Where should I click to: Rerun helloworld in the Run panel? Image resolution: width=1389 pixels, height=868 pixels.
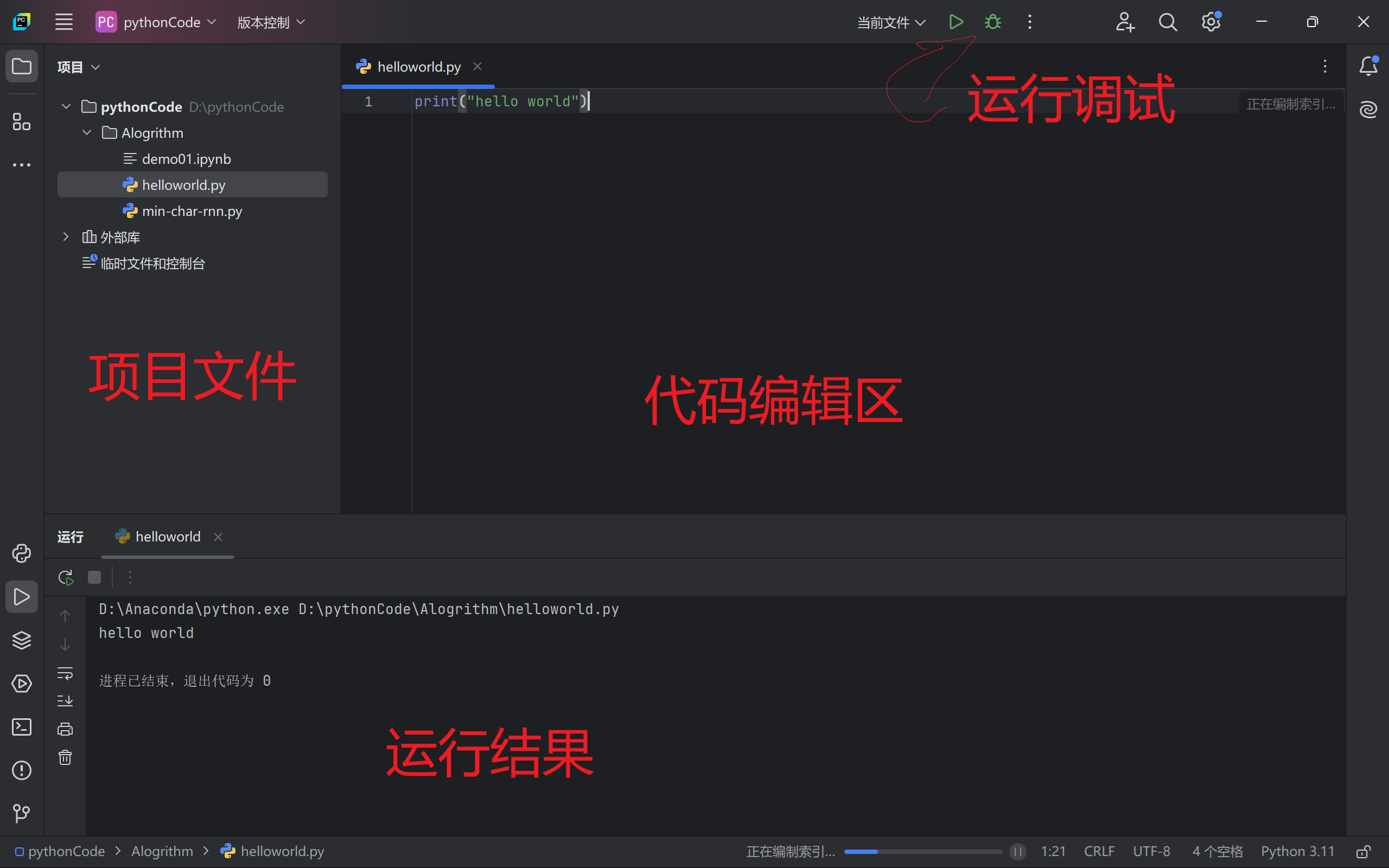[x=66, y=577]
